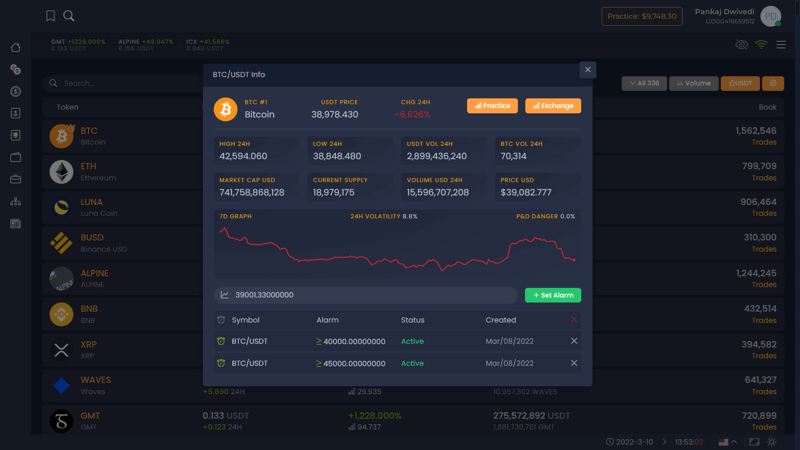The height and width of the screenshot is (450, 800).
Task: Toggle hide balances eye icon
Action: (741, 45)
